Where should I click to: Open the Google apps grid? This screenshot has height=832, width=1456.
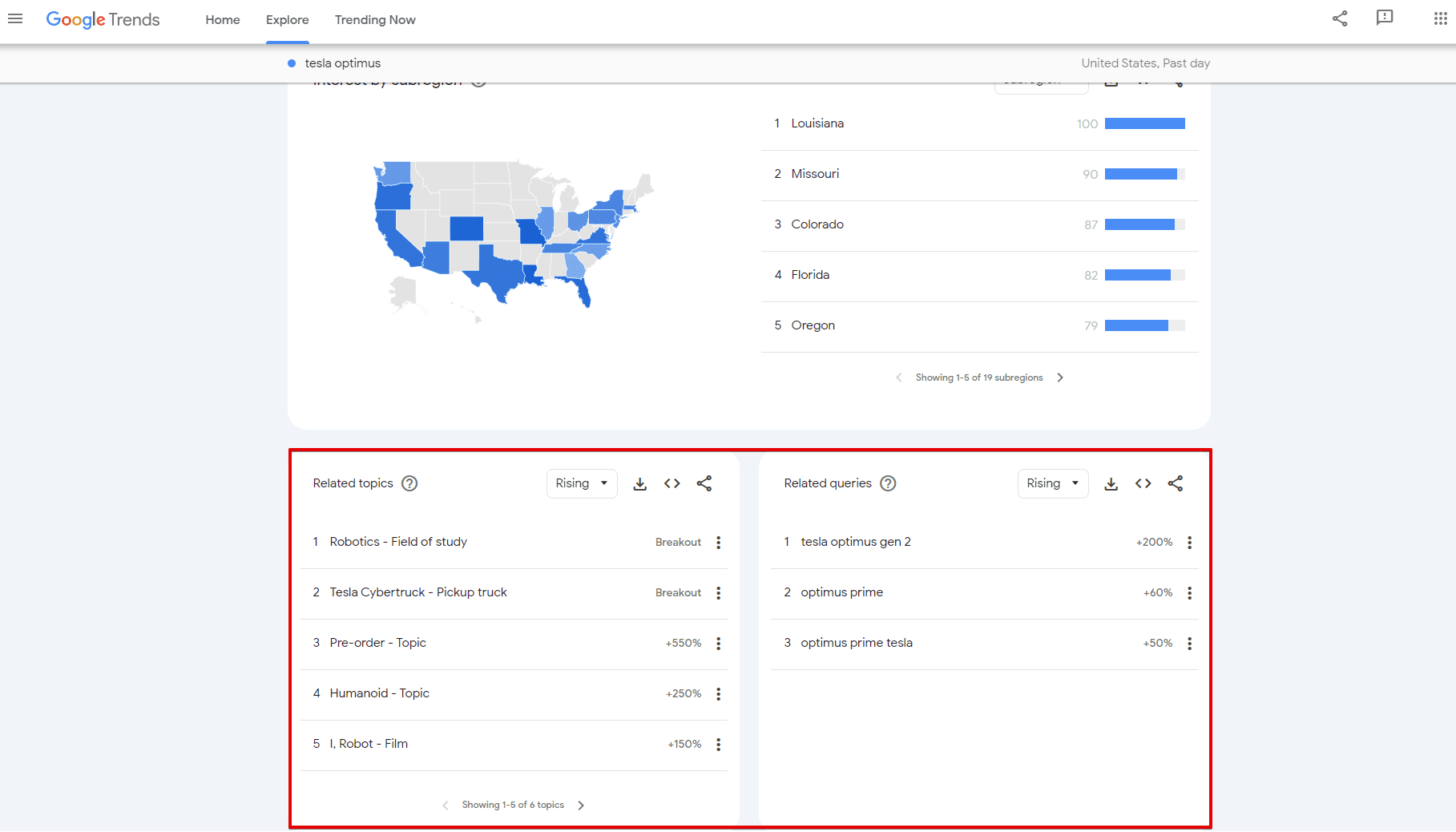point(1440,18)
